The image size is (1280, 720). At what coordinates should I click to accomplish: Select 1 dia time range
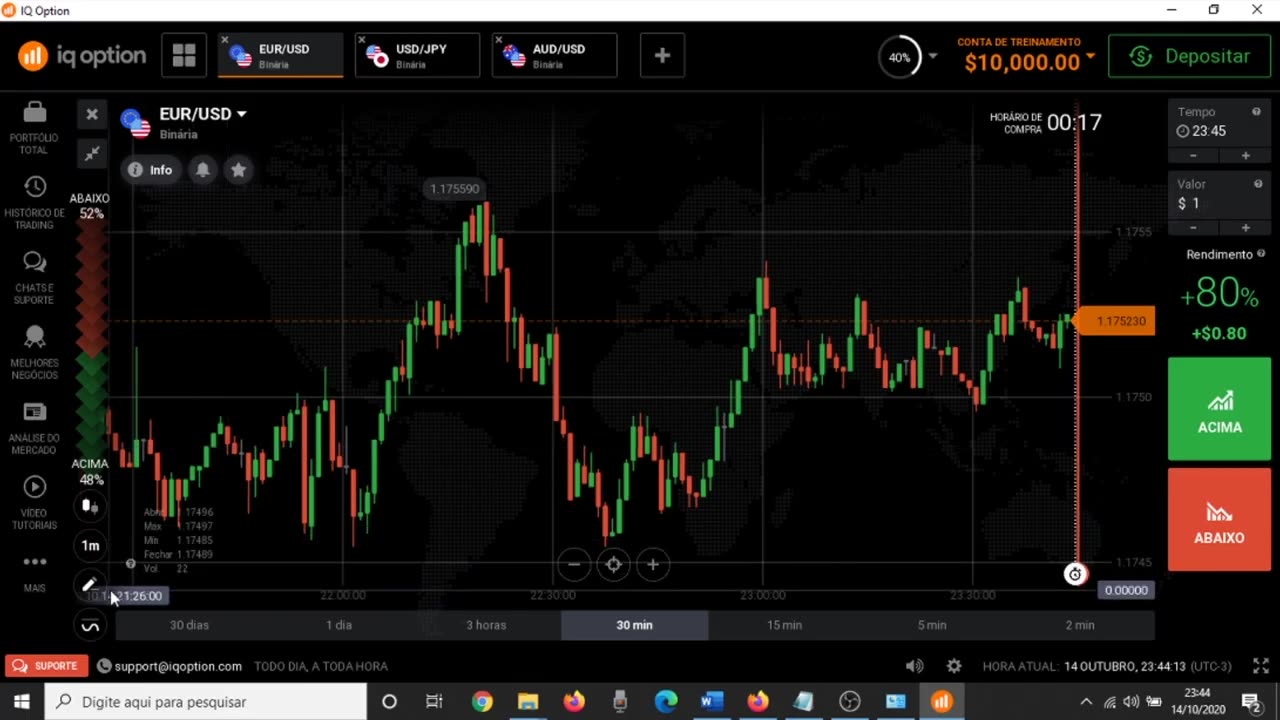[x=339, y=625]
